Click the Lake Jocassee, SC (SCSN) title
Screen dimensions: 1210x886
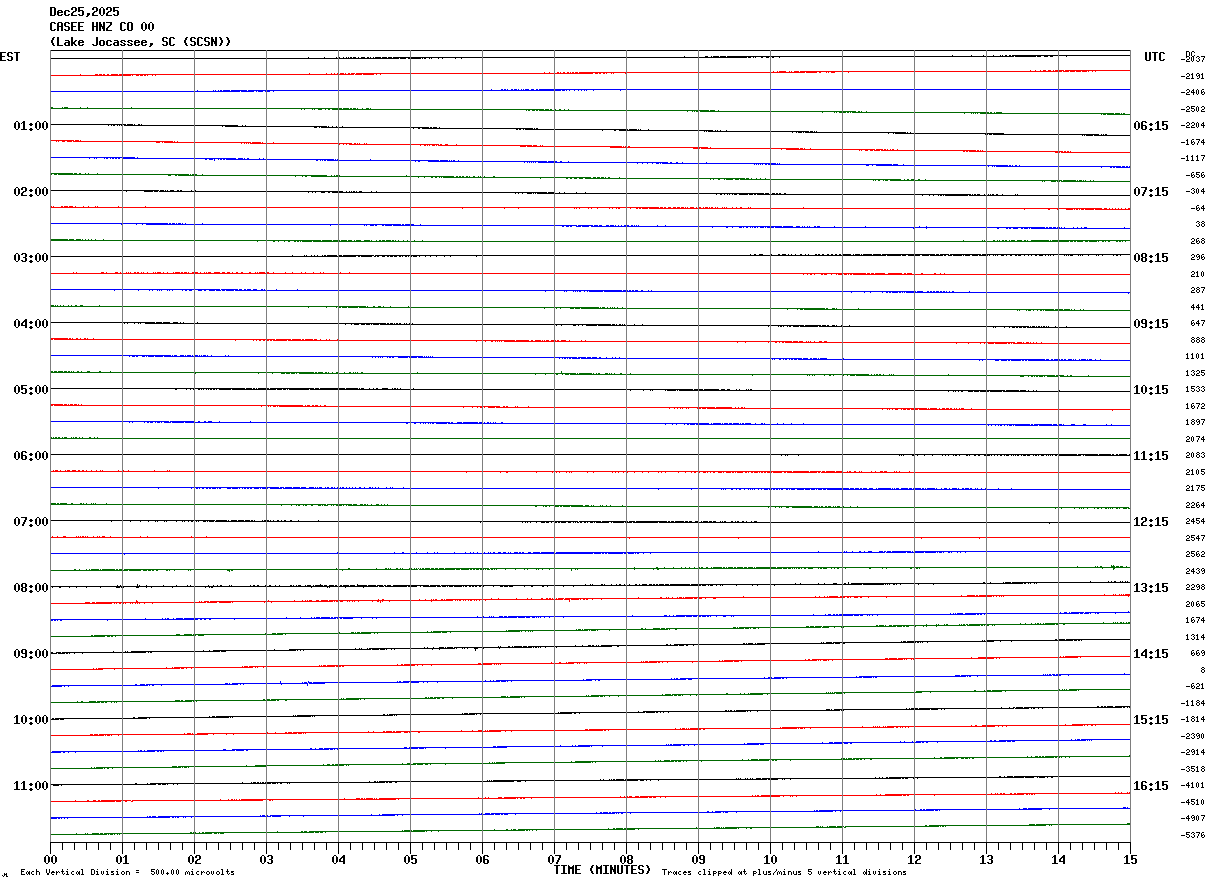141,42
